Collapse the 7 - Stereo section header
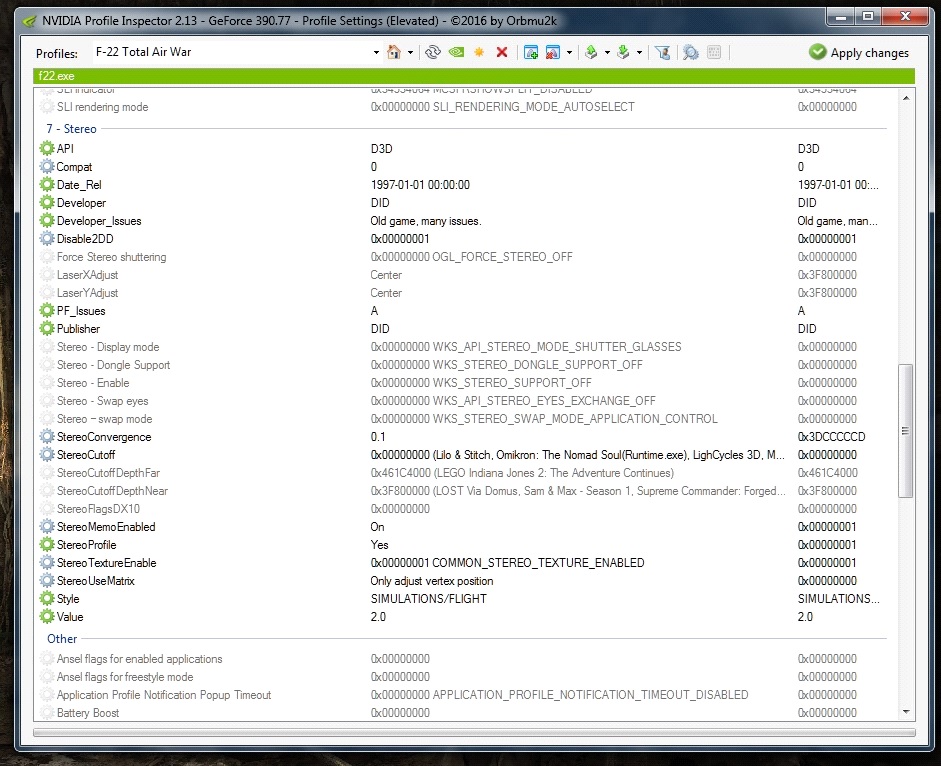The image size is (941, 766). [71, 128]
